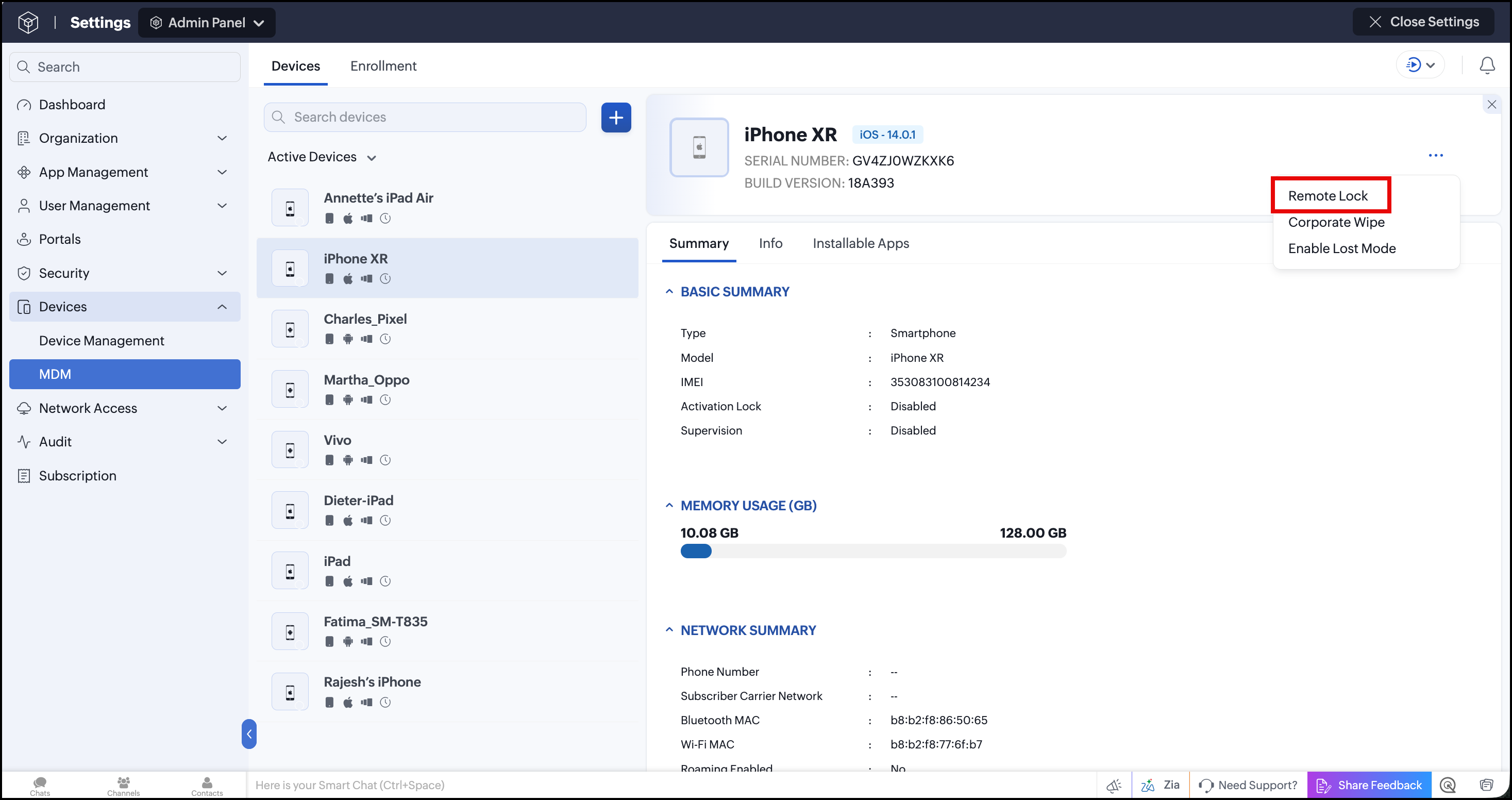
Task: Open the Channels icon in bottom bar
Action: 123,786
